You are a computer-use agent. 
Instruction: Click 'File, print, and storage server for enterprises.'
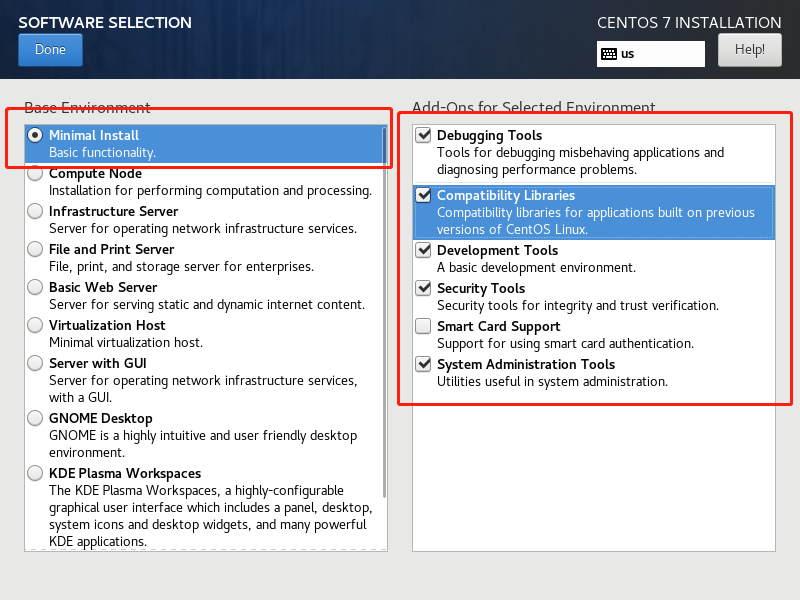click(x=181, y=266)
